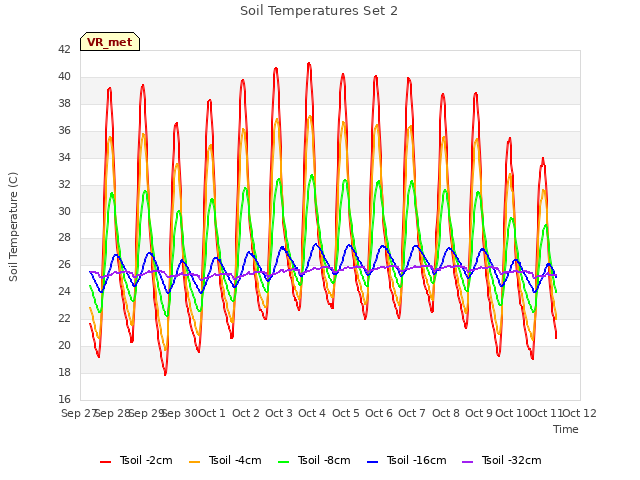
Task: Click the 32 y-axis tick label
Action: (64, 184)
